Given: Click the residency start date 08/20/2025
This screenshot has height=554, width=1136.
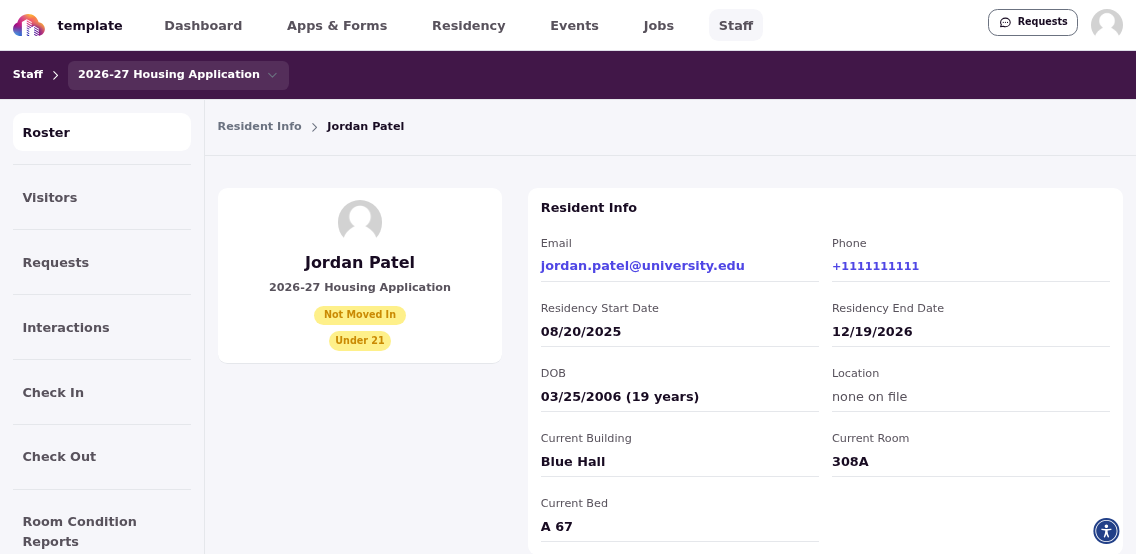Looking at the screenshot, I should (x=581, y=332).
